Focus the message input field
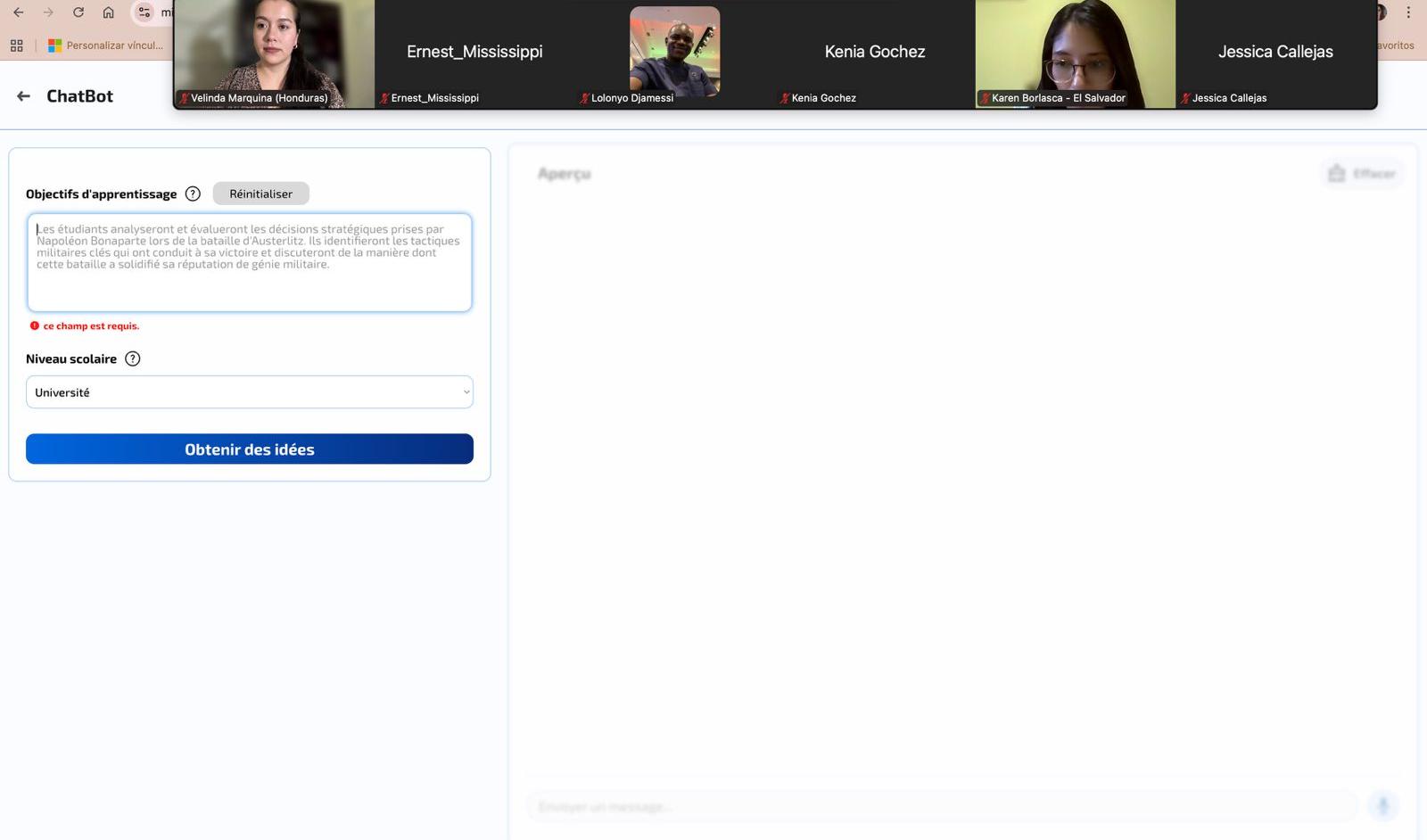 tap(943, 807)
